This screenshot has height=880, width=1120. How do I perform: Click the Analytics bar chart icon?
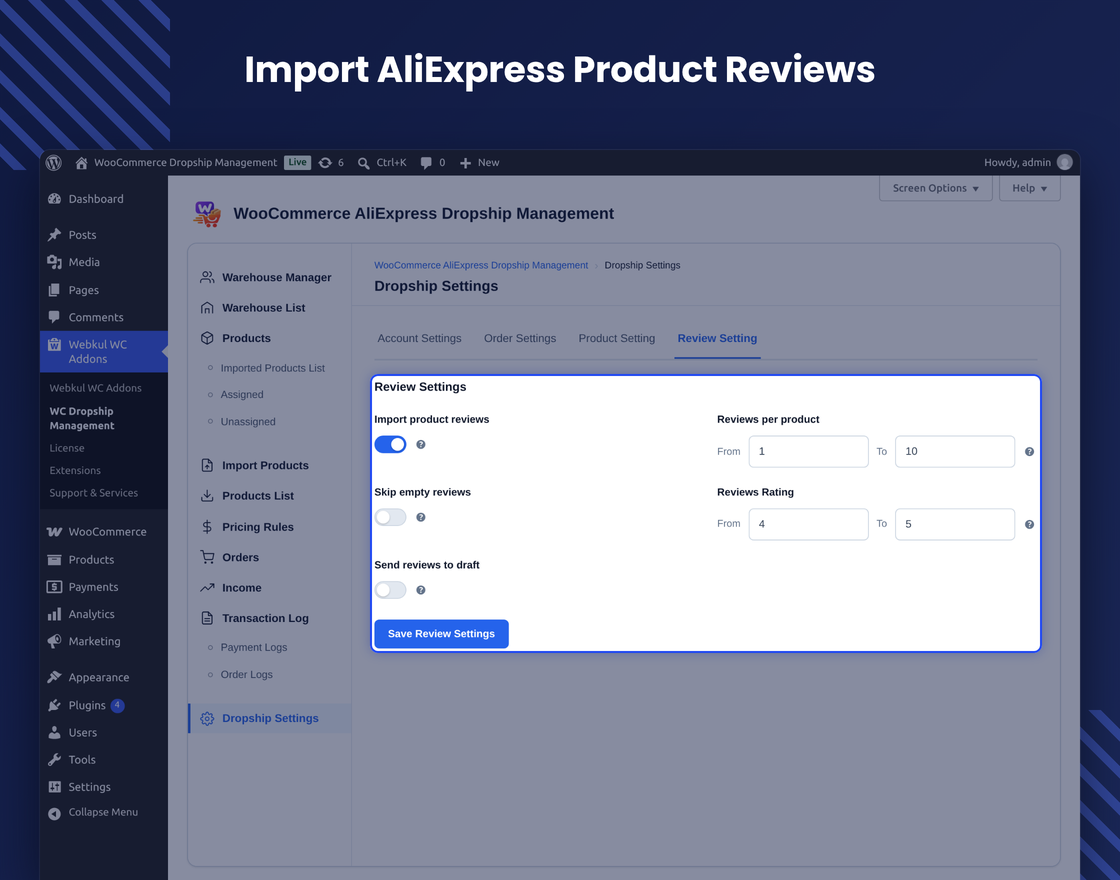click(54, 614)
